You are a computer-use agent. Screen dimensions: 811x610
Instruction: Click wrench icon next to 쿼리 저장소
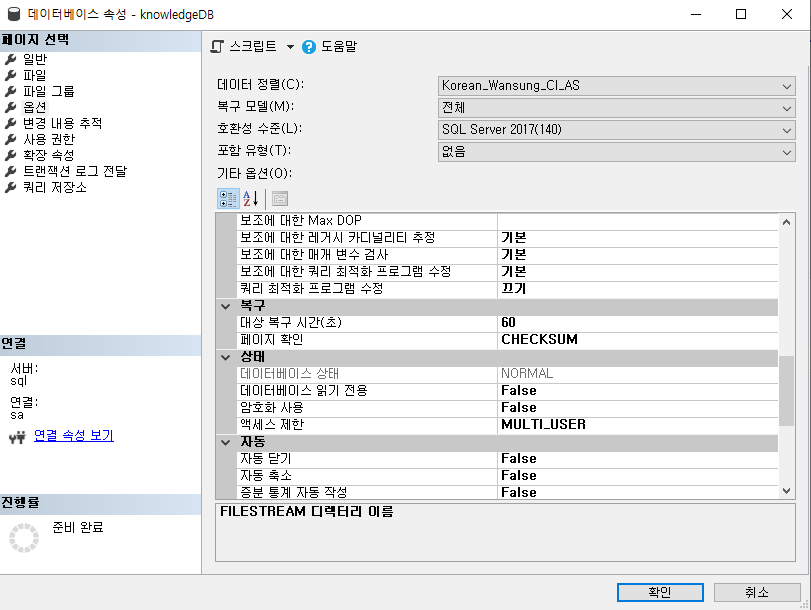tap(11, 188)
